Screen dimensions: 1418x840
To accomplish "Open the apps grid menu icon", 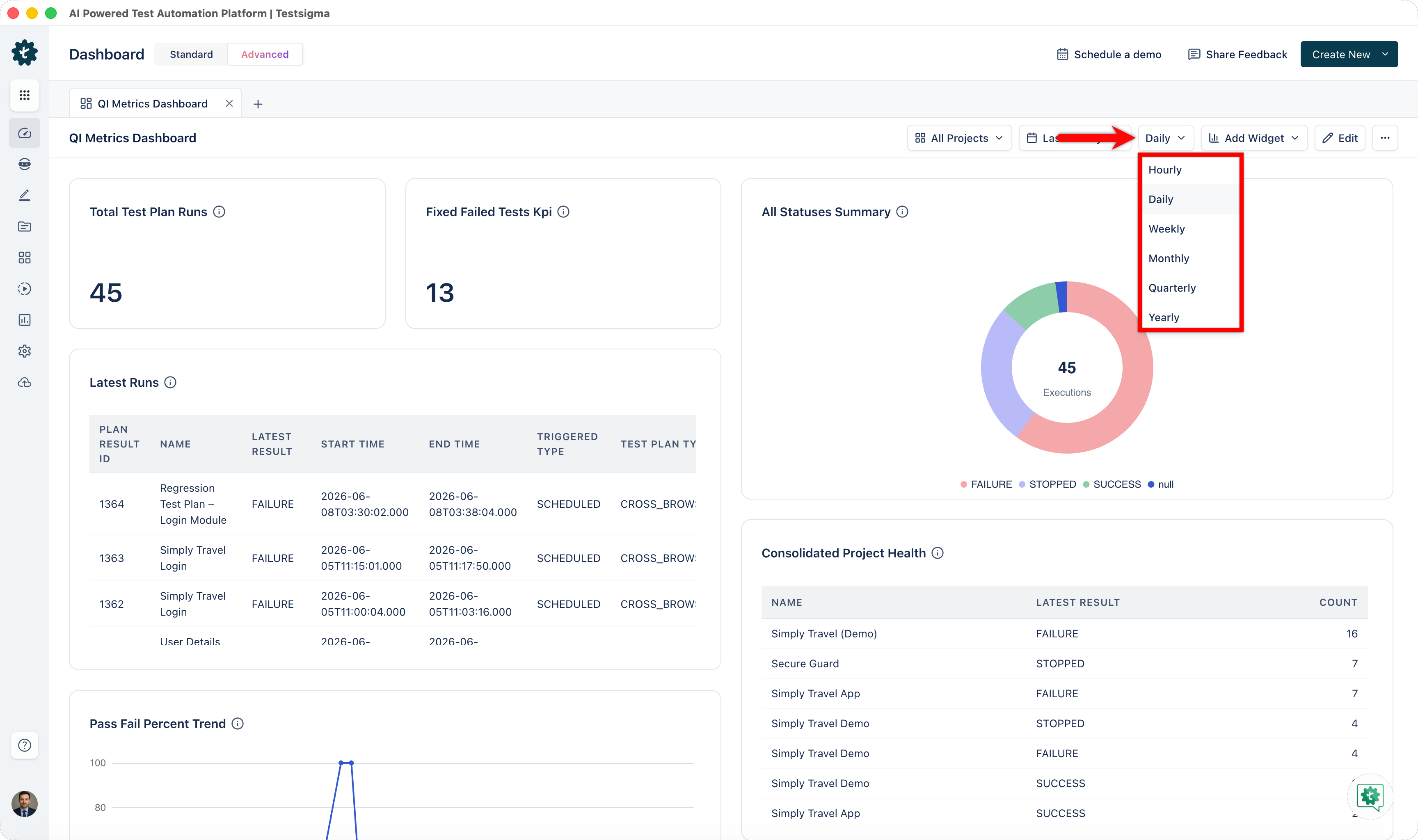I will click(24, 95).
